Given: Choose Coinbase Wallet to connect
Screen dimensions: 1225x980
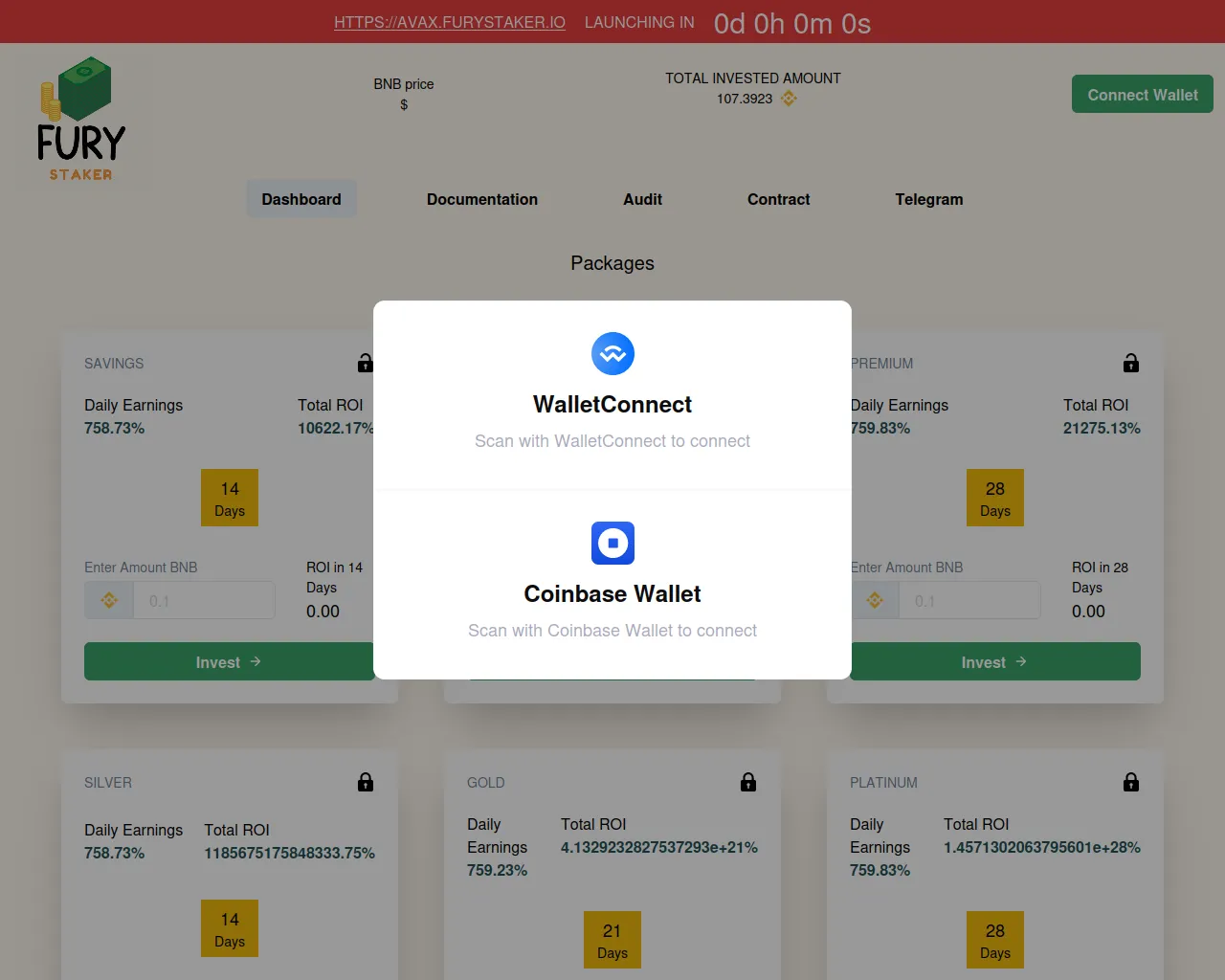Looking at the screenshot, I should 612,585.
